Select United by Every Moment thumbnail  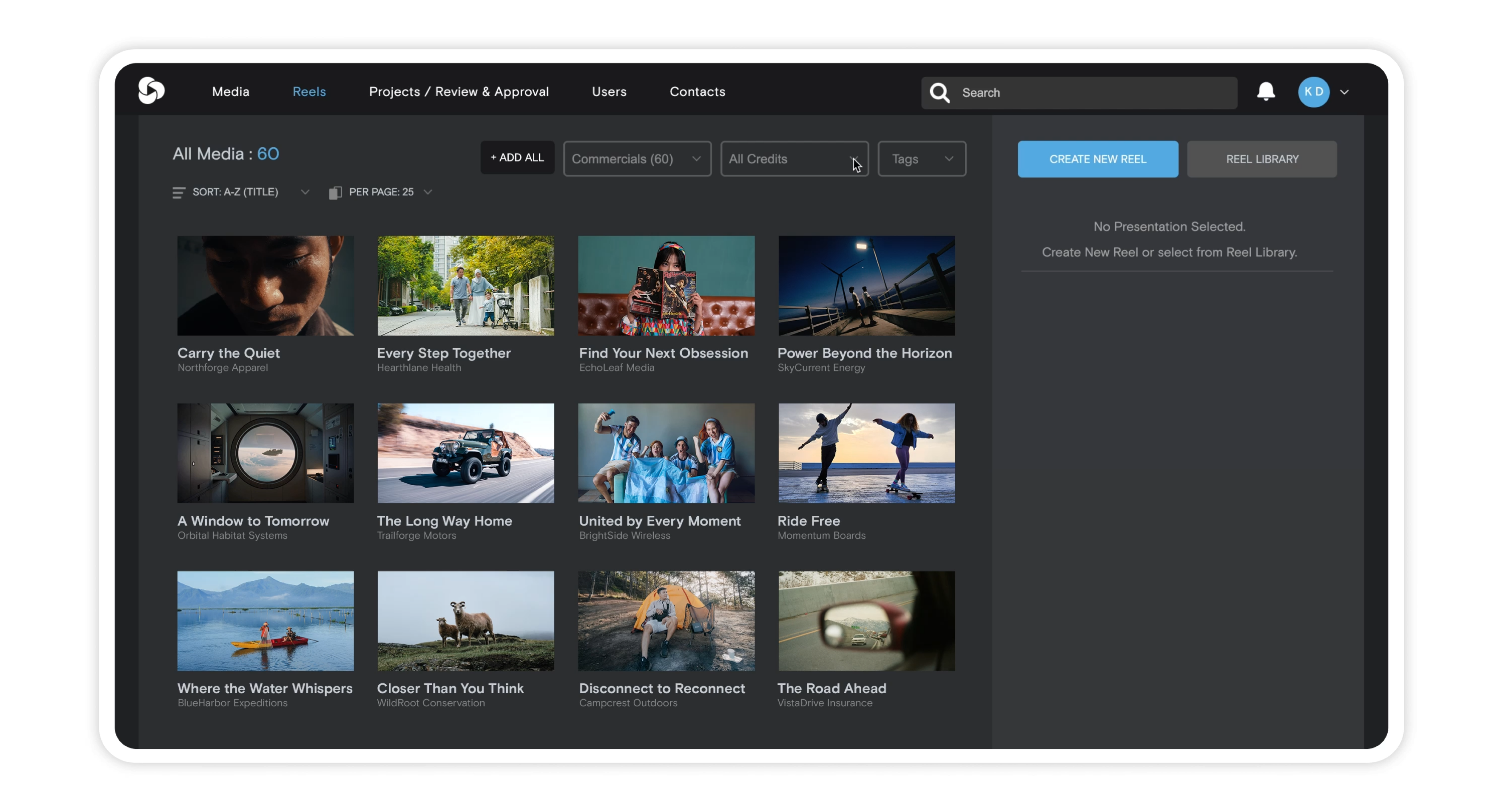[666, 453]
